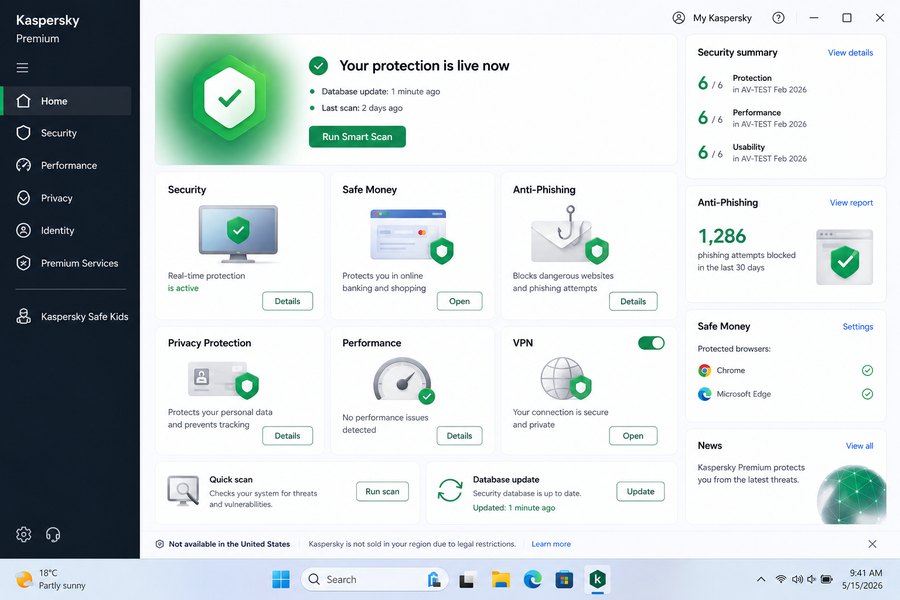Screen dimensions: 900x600
Task: Open the weather widget showing 18°C
Action: 51,579
